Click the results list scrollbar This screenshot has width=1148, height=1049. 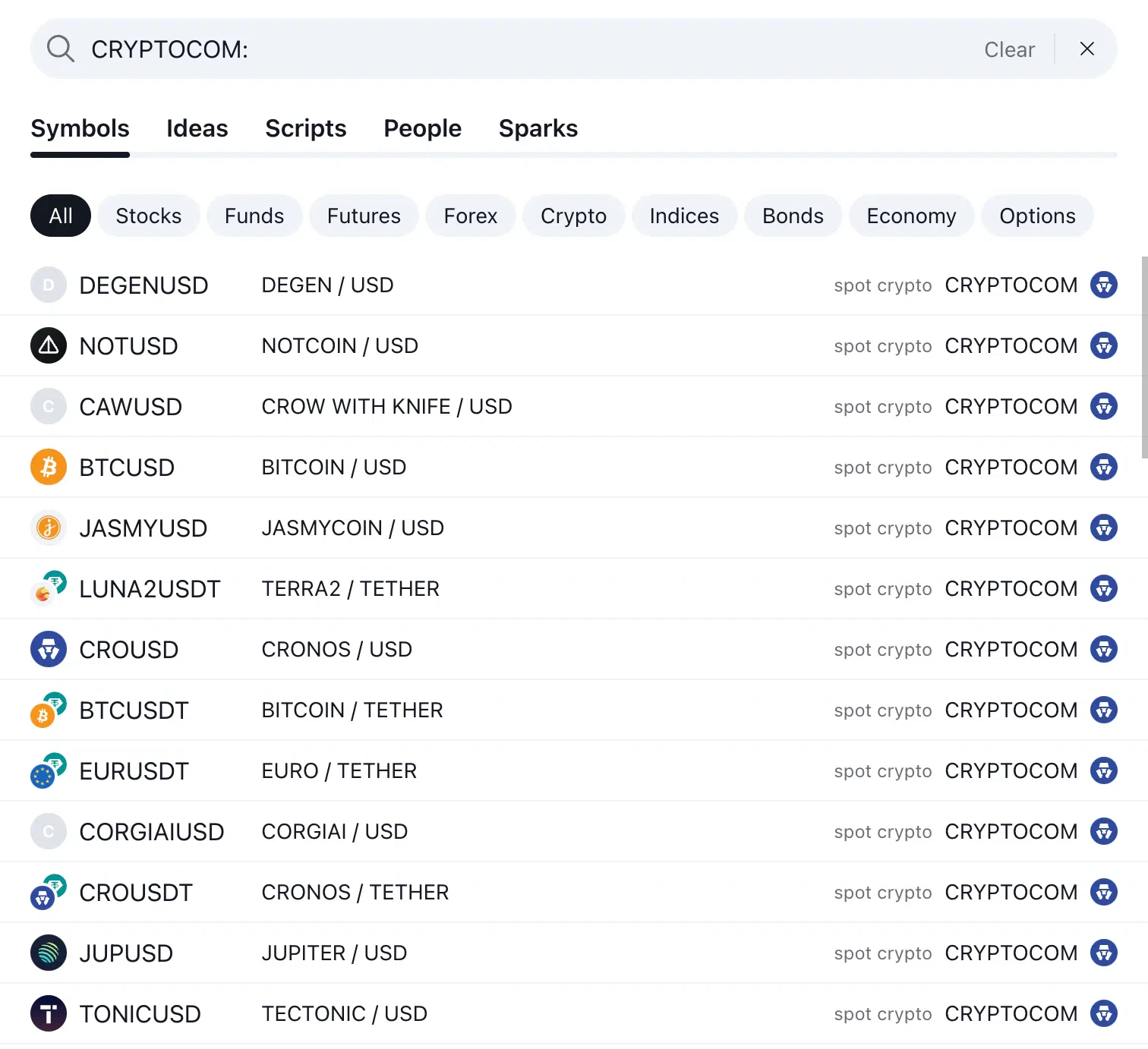1144,357
